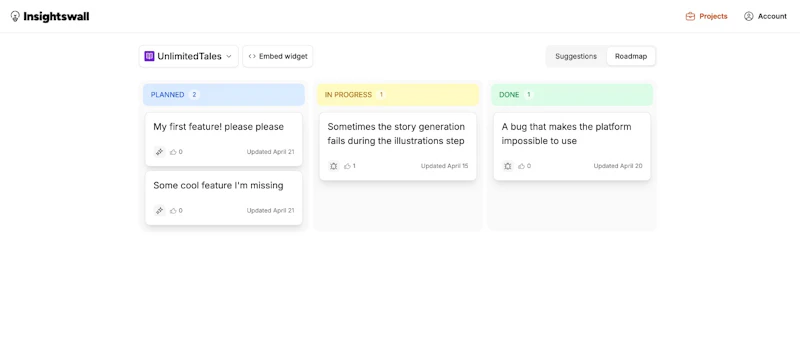
Task: Open the 'Some cool feature I'm missing' card
Action: tap(224, 198)
